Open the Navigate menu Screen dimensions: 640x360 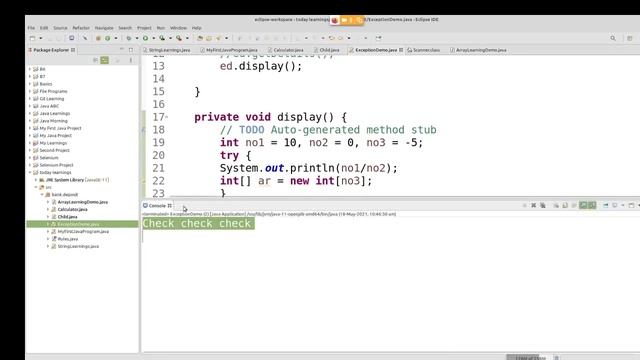click(104, 28)
